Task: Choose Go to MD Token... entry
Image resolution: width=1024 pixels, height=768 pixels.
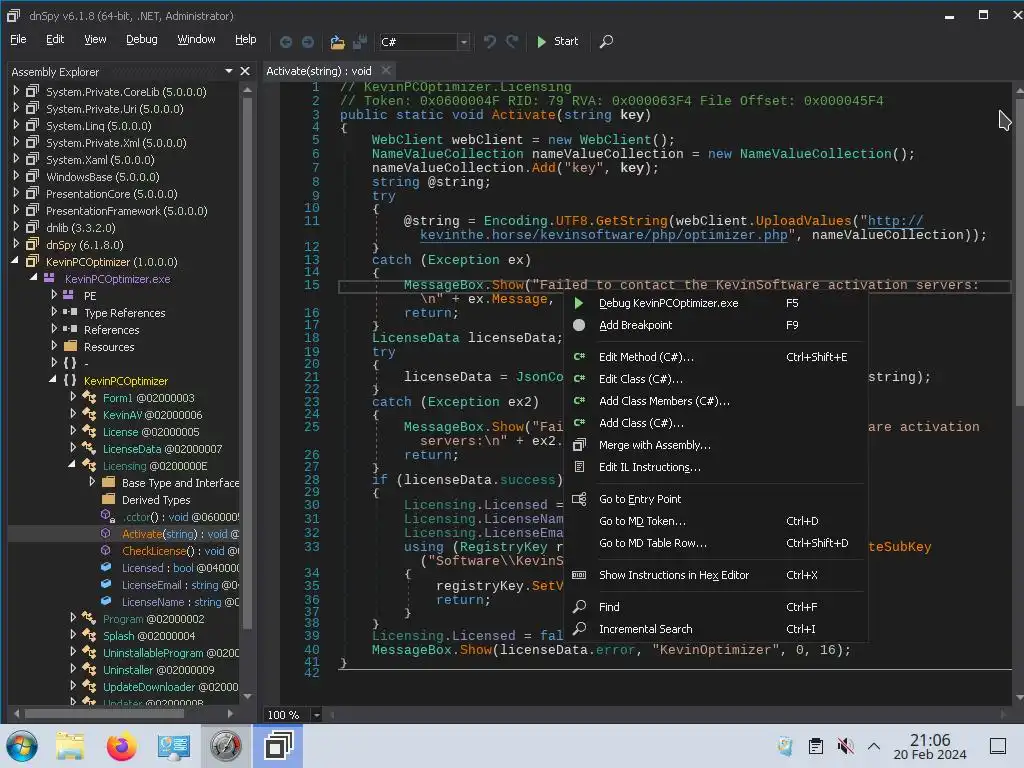Action: tap(716, 521)
